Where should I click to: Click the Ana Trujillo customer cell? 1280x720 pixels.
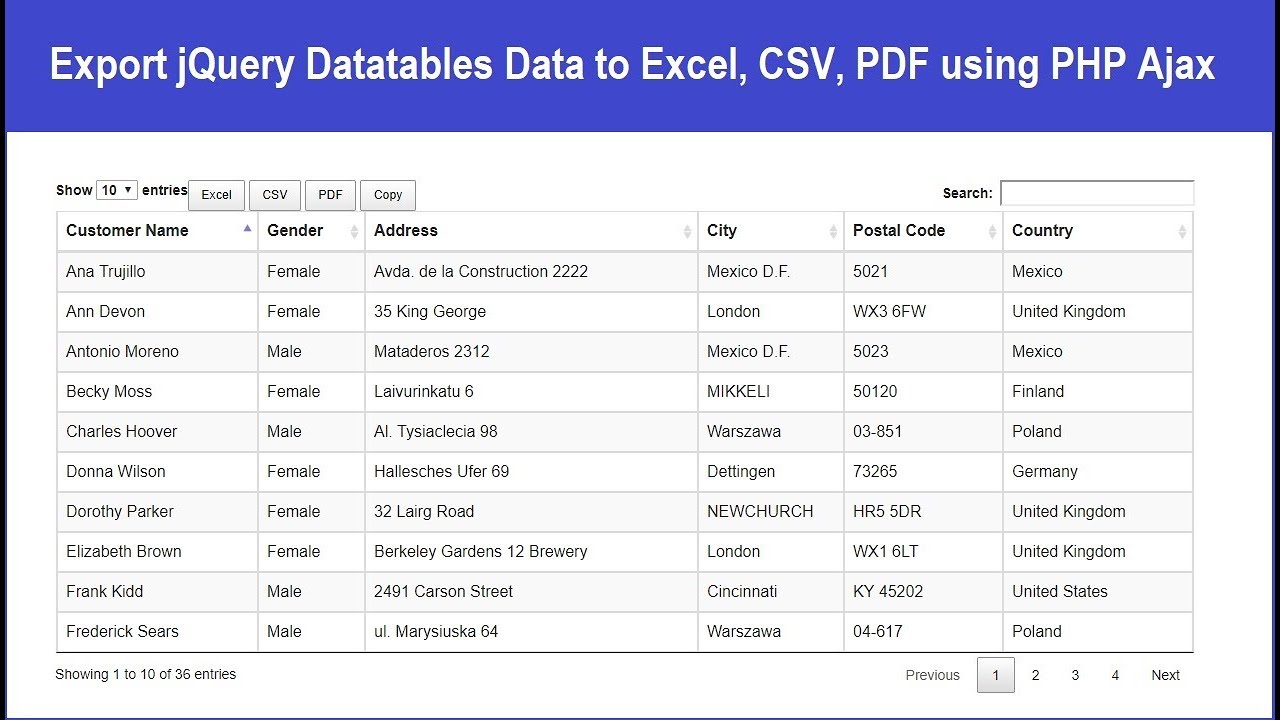point(106,271)
